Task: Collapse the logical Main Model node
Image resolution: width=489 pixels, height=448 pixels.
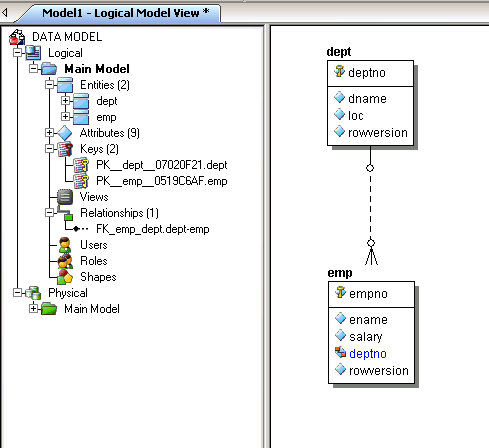Action: [33, 69]
